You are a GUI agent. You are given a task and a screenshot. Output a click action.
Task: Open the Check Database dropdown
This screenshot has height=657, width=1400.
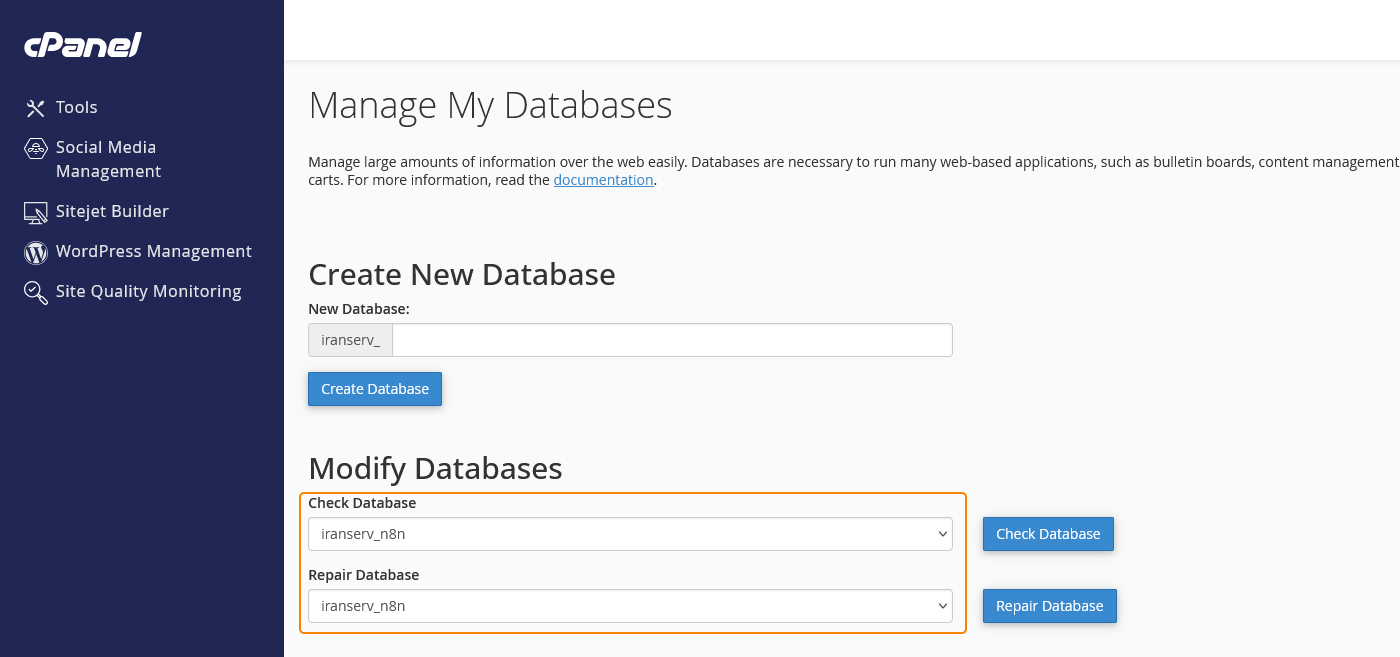pos(630,533)
